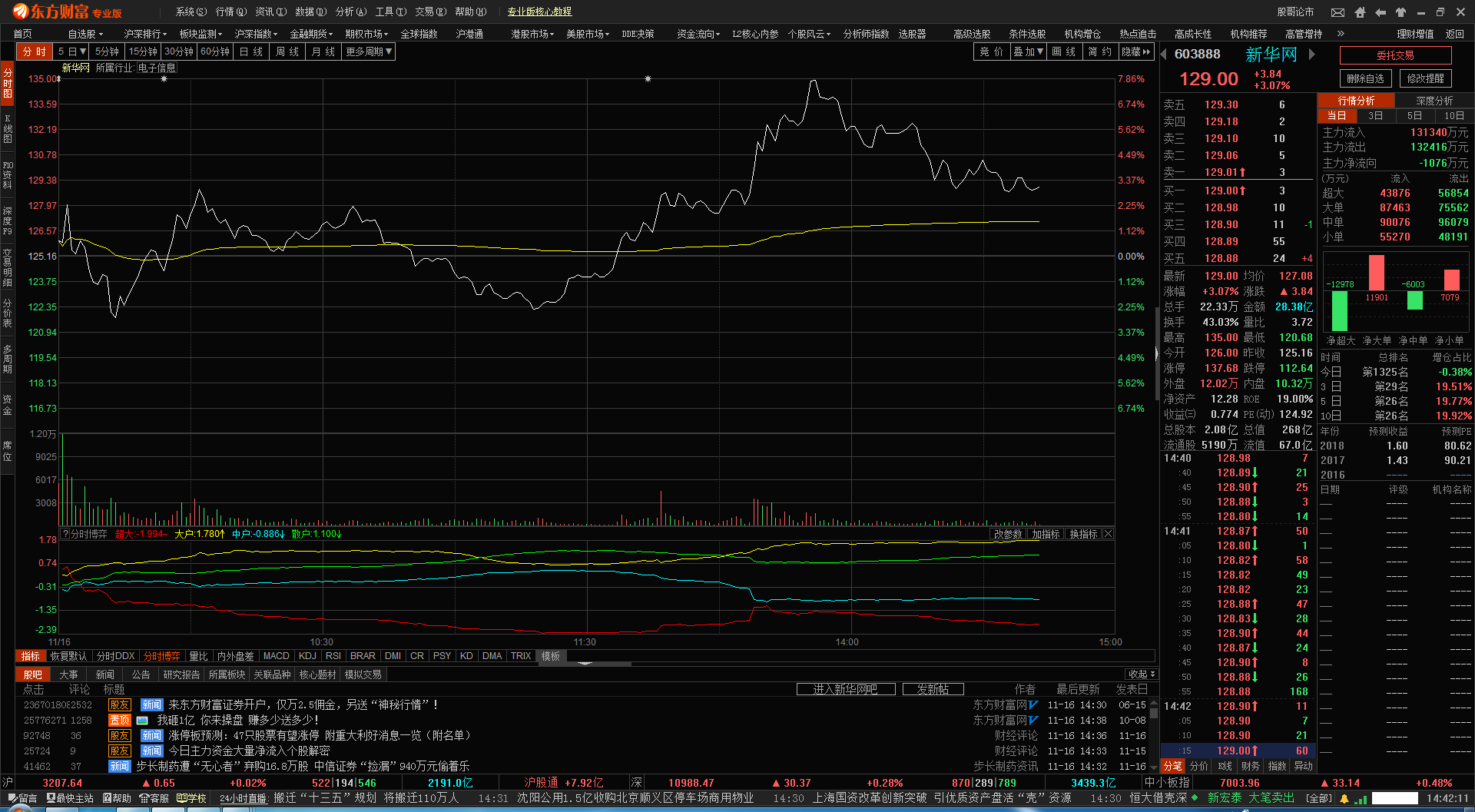Show more toolbar items via double chevron
1475x812 pixels.
(1341, 34)
